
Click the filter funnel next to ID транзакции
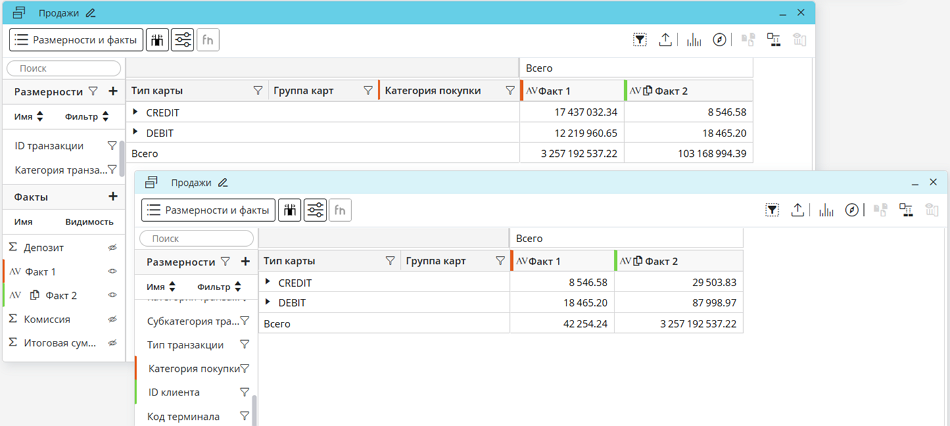pyautogui.click(x=112, y=146)
